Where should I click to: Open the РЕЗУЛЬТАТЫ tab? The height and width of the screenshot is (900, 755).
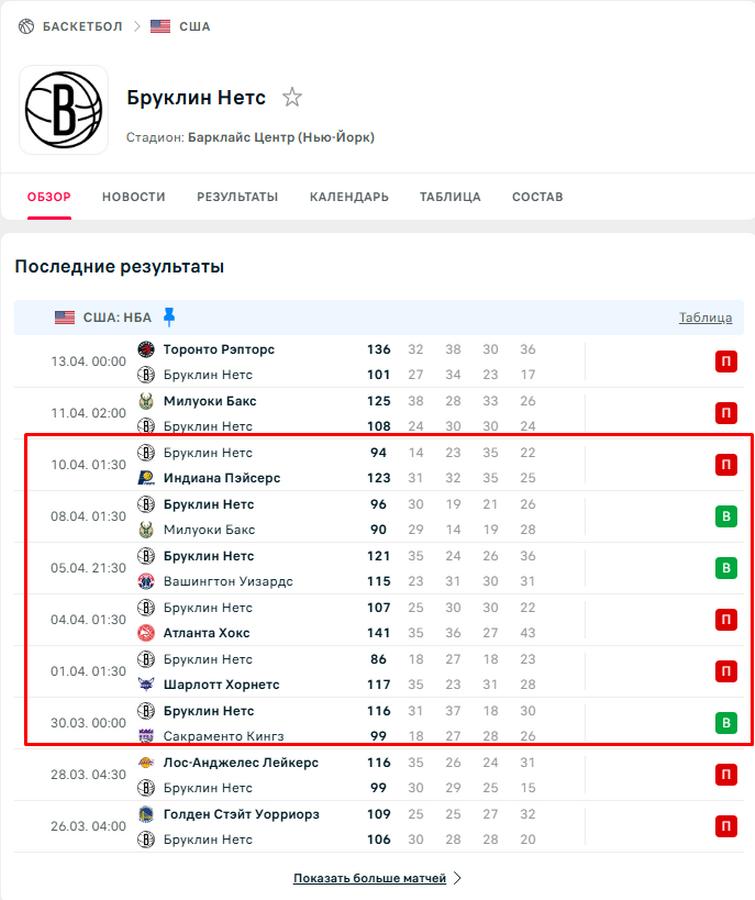point(237,197)
